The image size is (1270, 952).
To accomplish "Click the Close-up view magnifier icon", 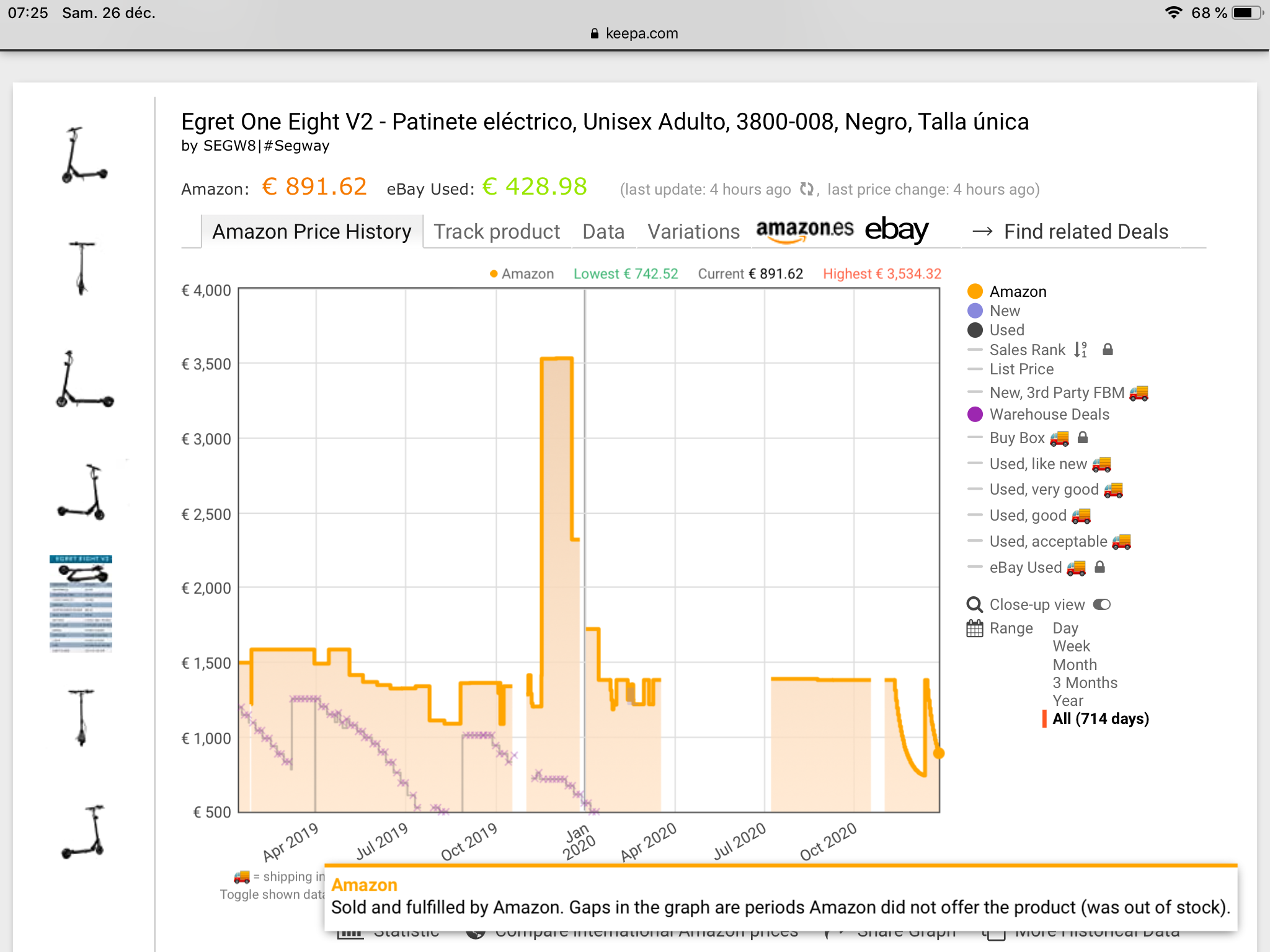I will tap(974, 604).
